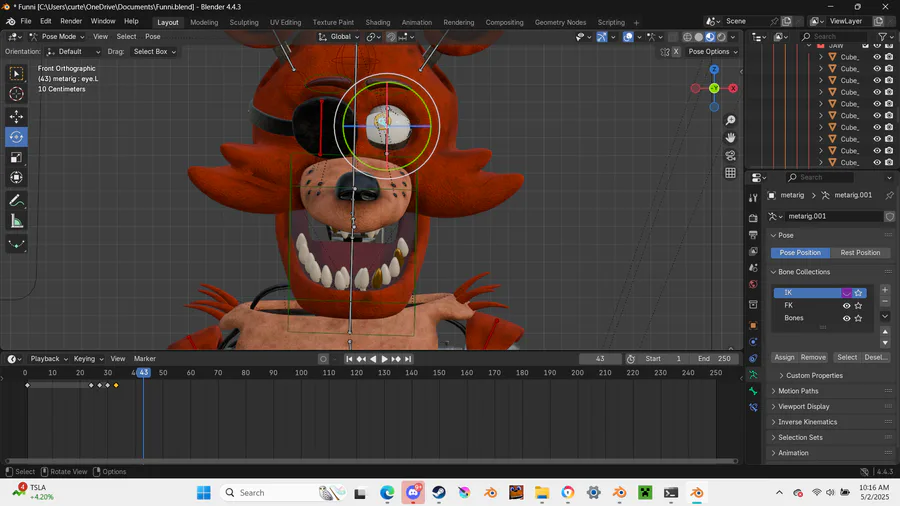Expand the Inverse Kinematics panel
This screenshot has height=506, width=900.
click(807, 422)
